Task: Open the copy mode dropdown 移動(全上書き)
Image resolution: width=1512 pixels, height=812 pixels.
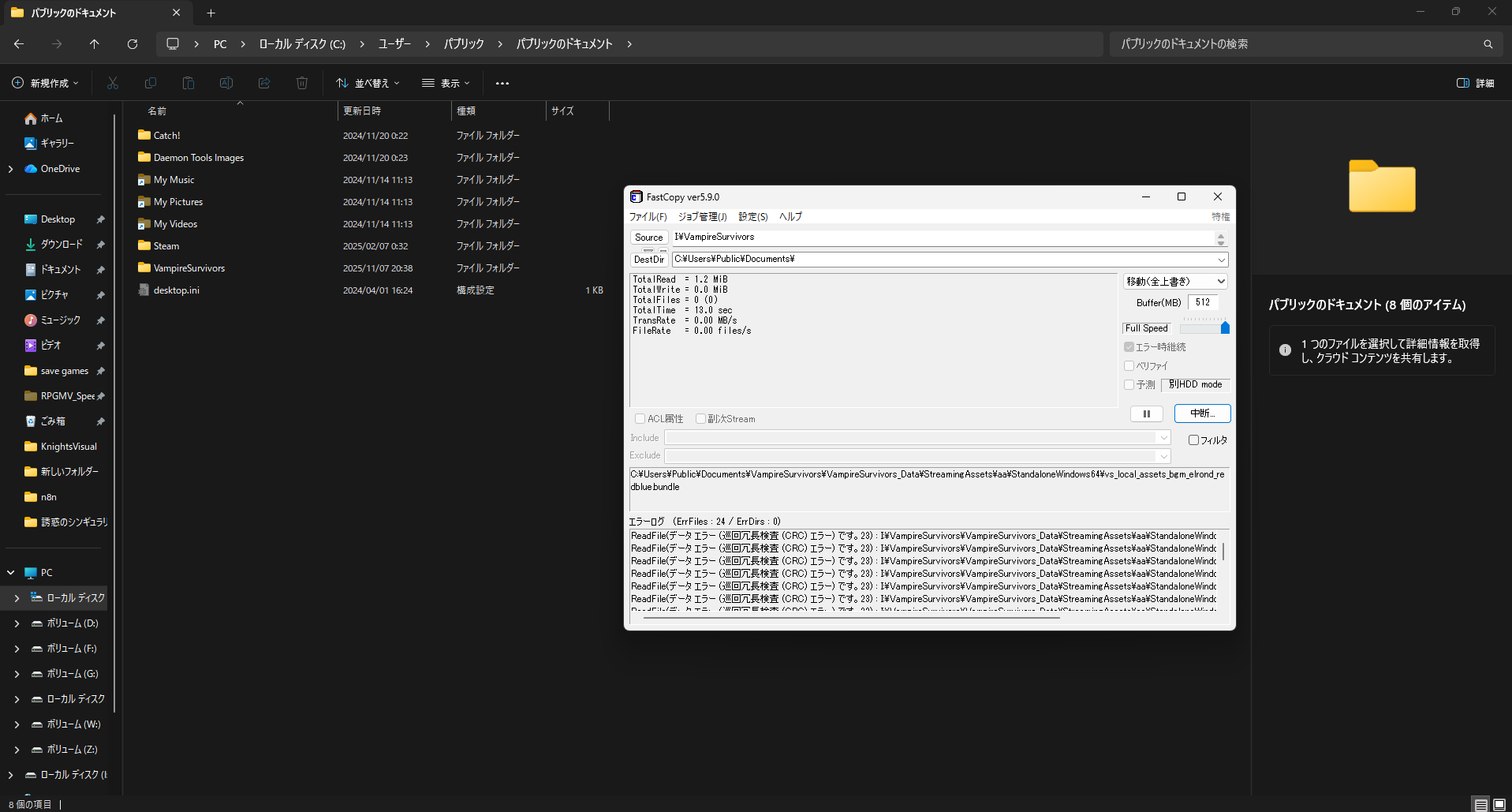Action: point(1175,282)
